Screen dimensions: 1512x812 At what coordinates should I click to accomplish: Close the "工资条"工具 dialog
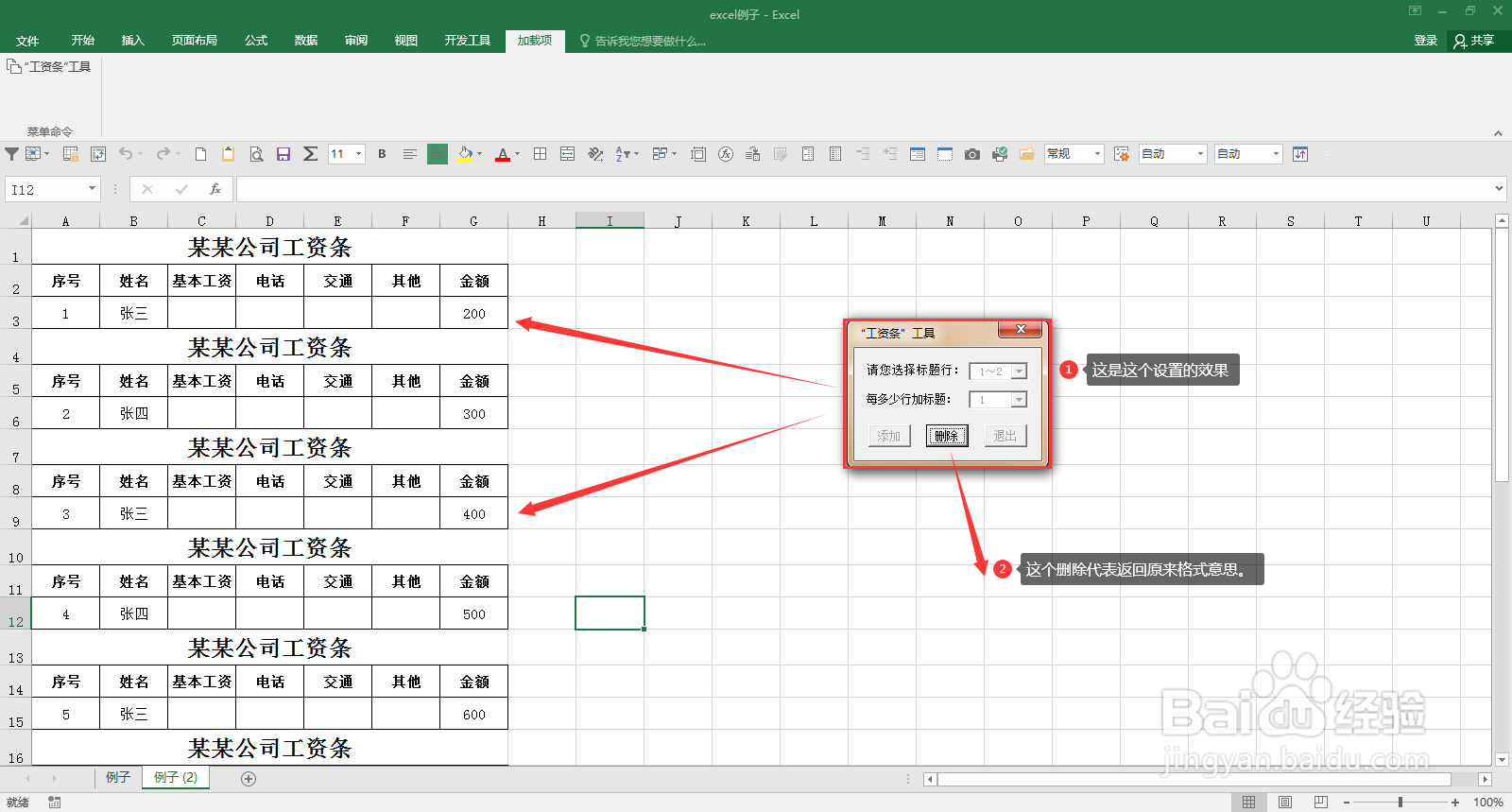tap(1021, 329)
